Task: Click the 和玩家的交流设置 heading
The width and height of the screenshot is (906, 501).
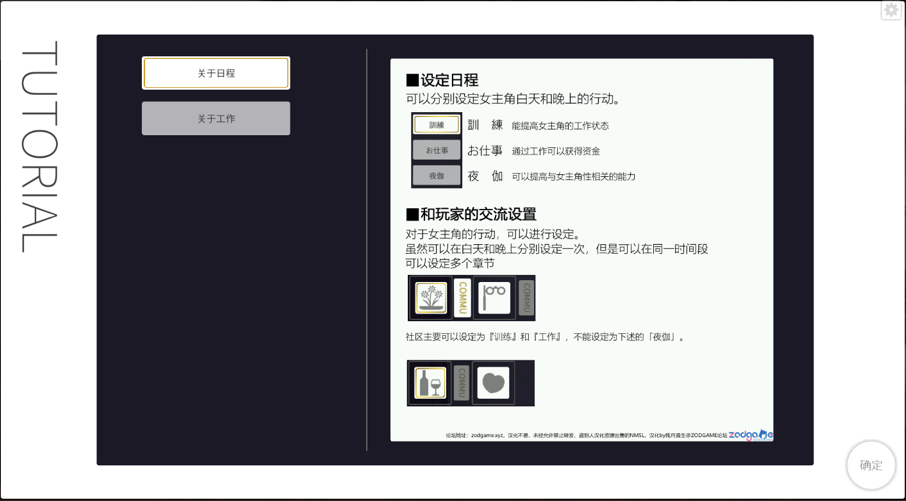Action: coord(471,214)
